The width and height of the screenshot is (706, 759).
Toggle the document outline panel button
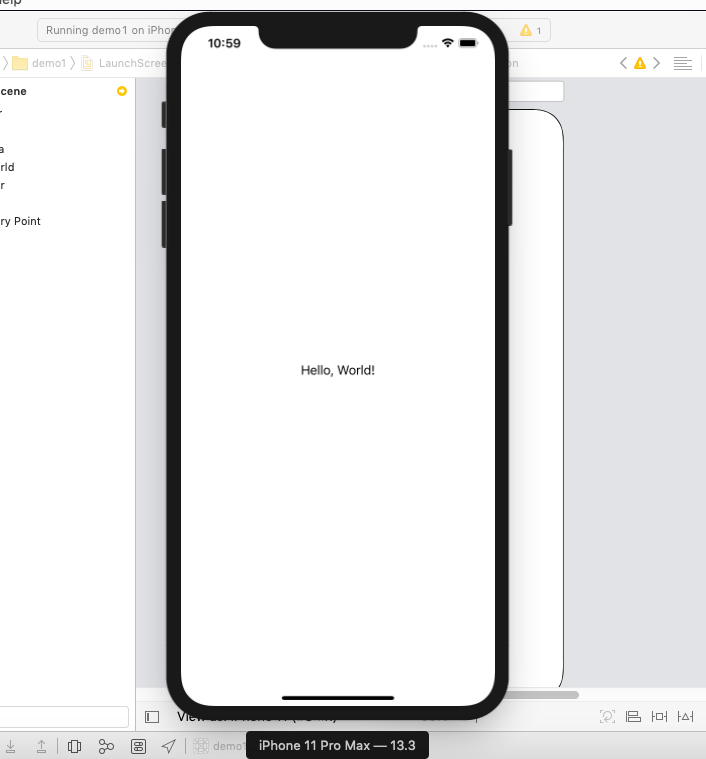point(152,716)
